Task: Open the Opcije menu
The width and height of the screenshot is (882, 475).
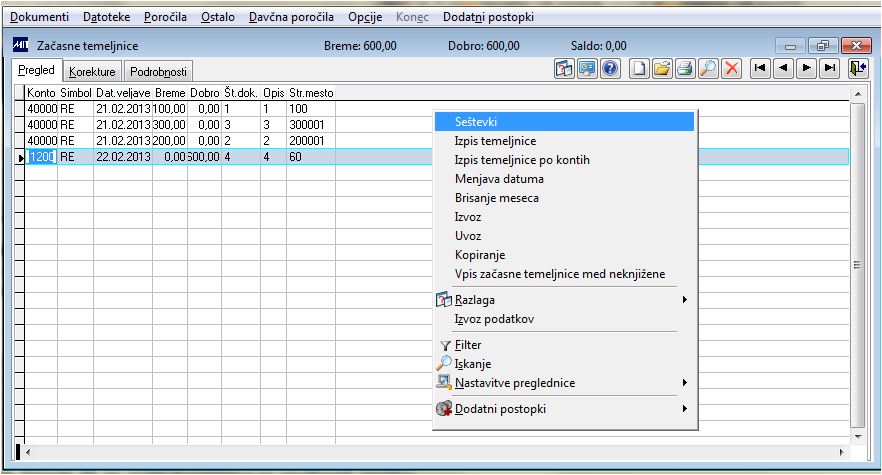Action: pyautogui.click(x=365, y=17)
